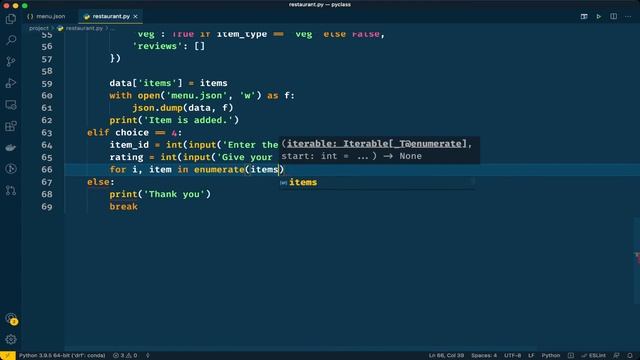Click "'reviews': []" on line 56

[x=169, y=46]
